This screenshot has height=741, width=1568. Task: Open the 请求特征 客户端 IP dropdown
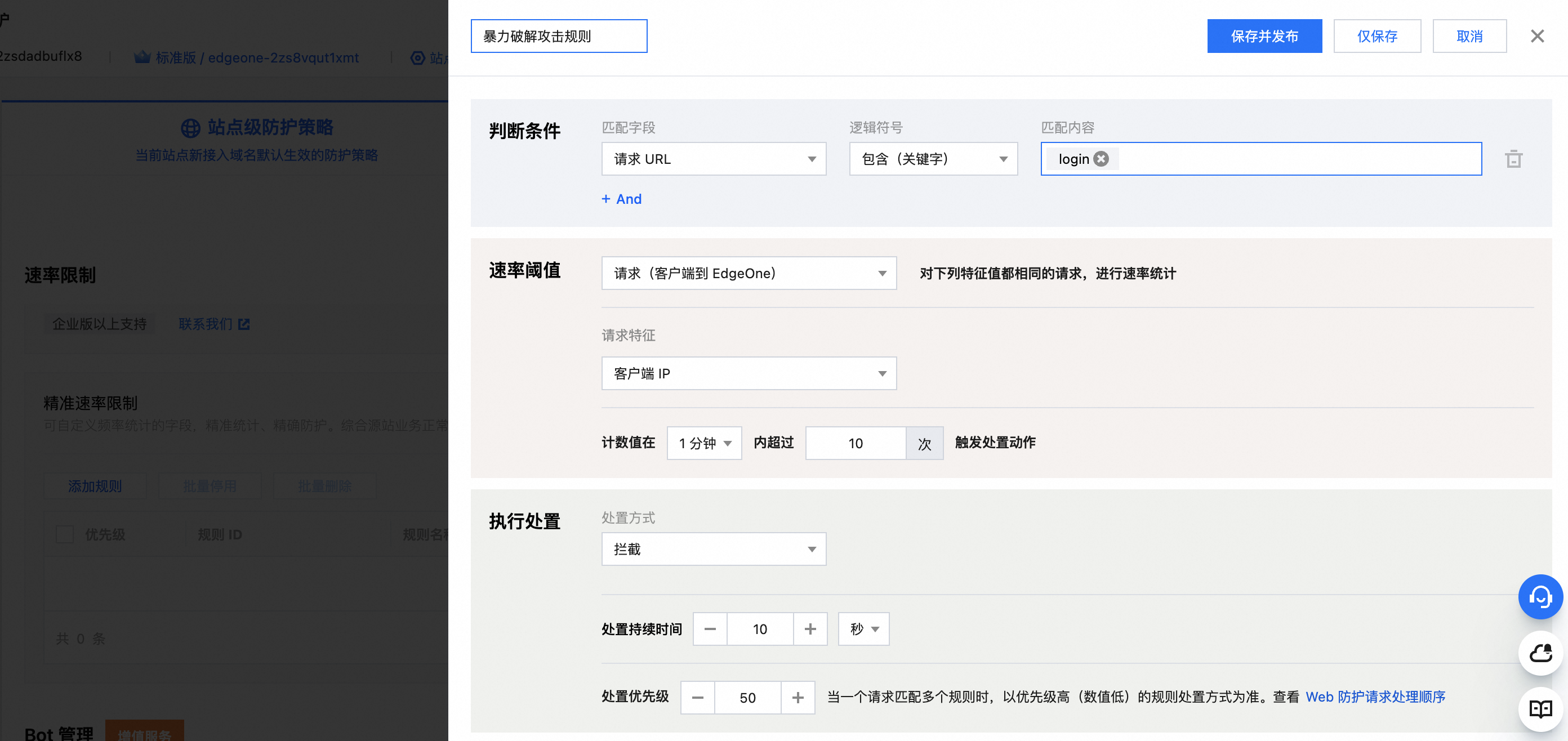pos(749,373)
